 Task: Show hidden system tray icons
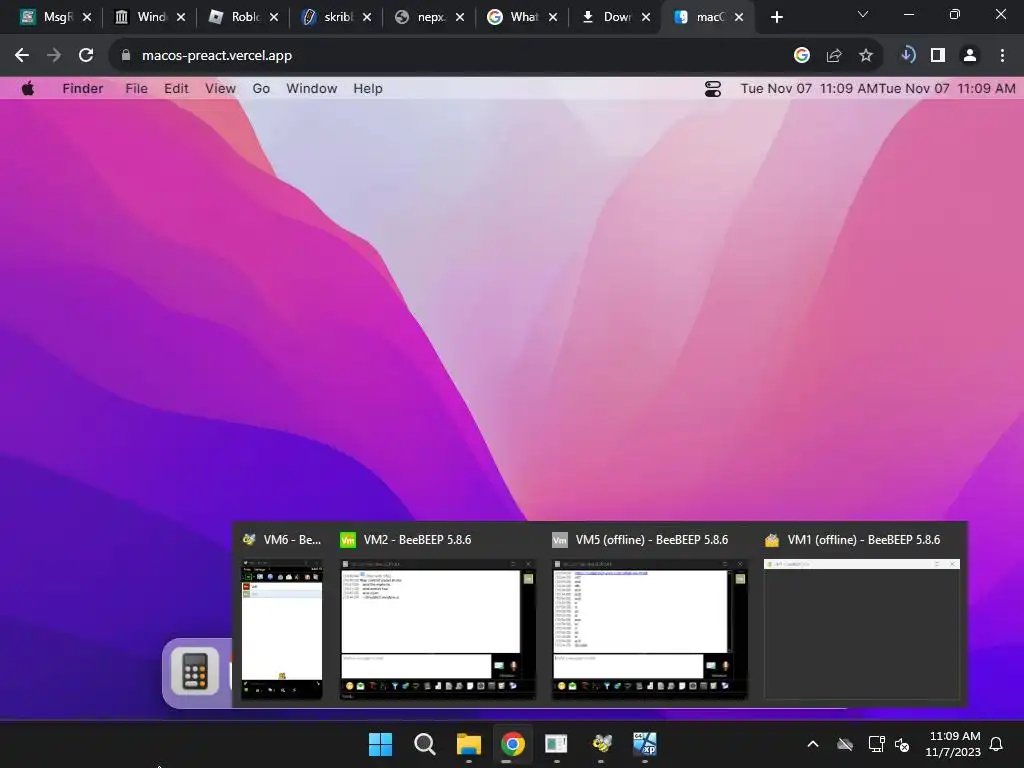[813, 744]
